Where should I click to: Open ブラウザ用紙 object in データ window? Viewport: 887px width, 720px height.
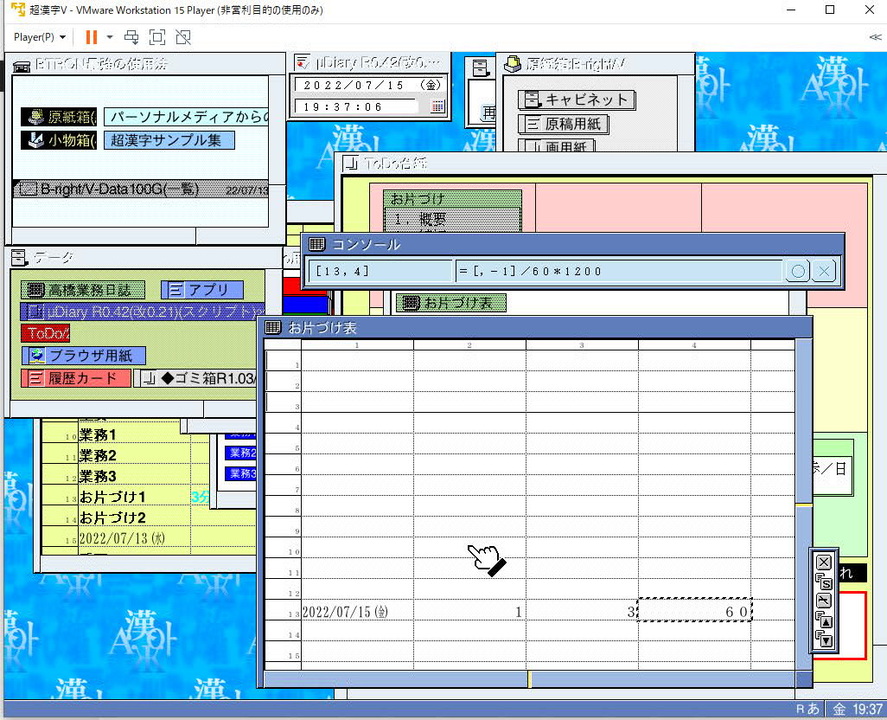[x=84, y=355]
